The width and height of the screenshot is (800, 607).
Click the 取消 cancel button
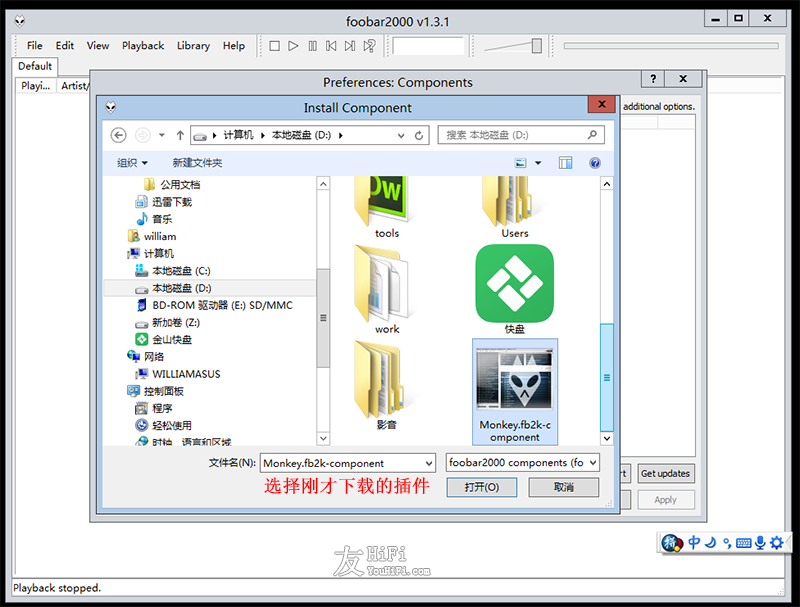coord(563,487)
